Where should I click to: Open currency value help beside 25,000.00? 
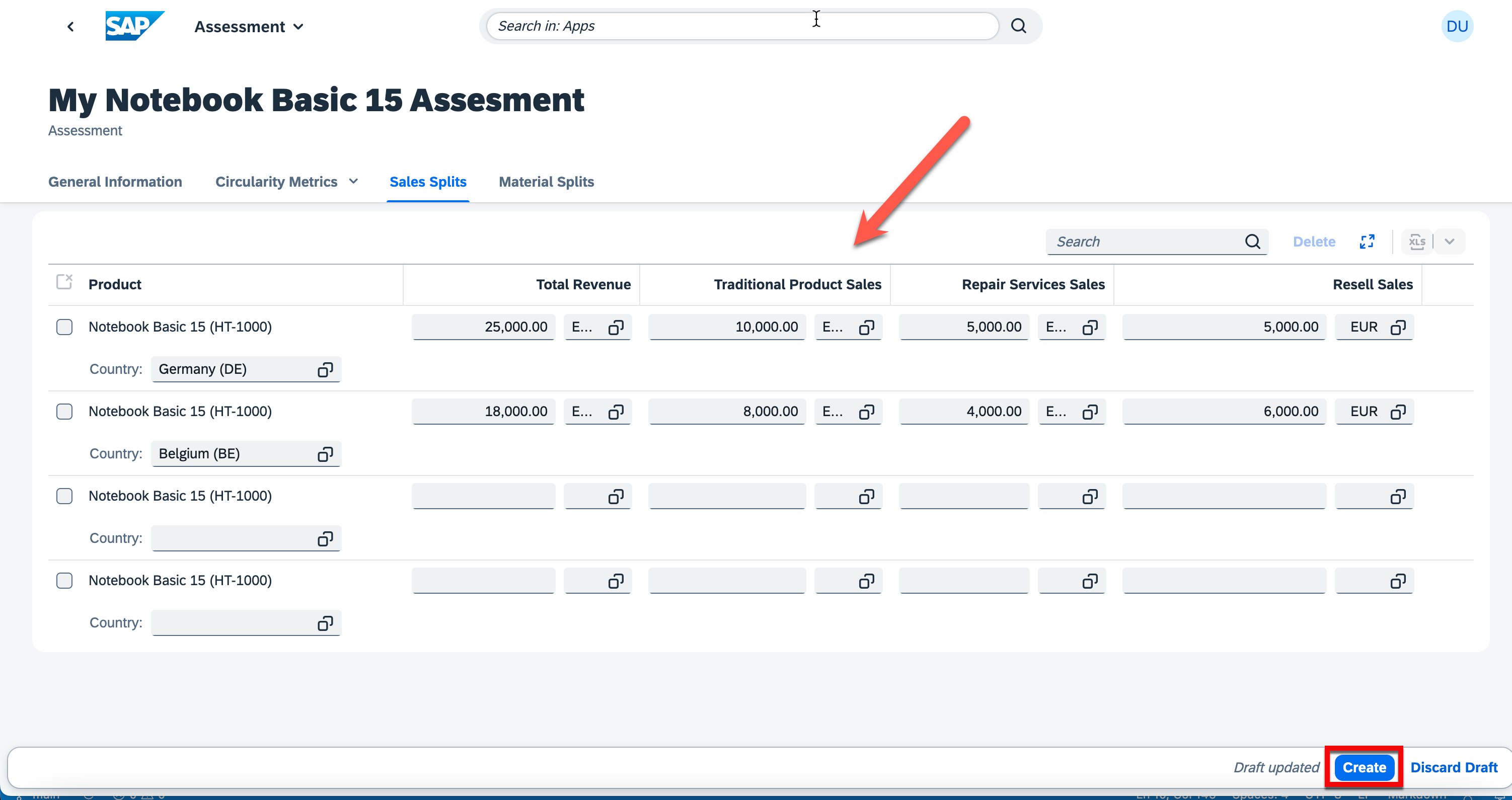coord(616,328)
